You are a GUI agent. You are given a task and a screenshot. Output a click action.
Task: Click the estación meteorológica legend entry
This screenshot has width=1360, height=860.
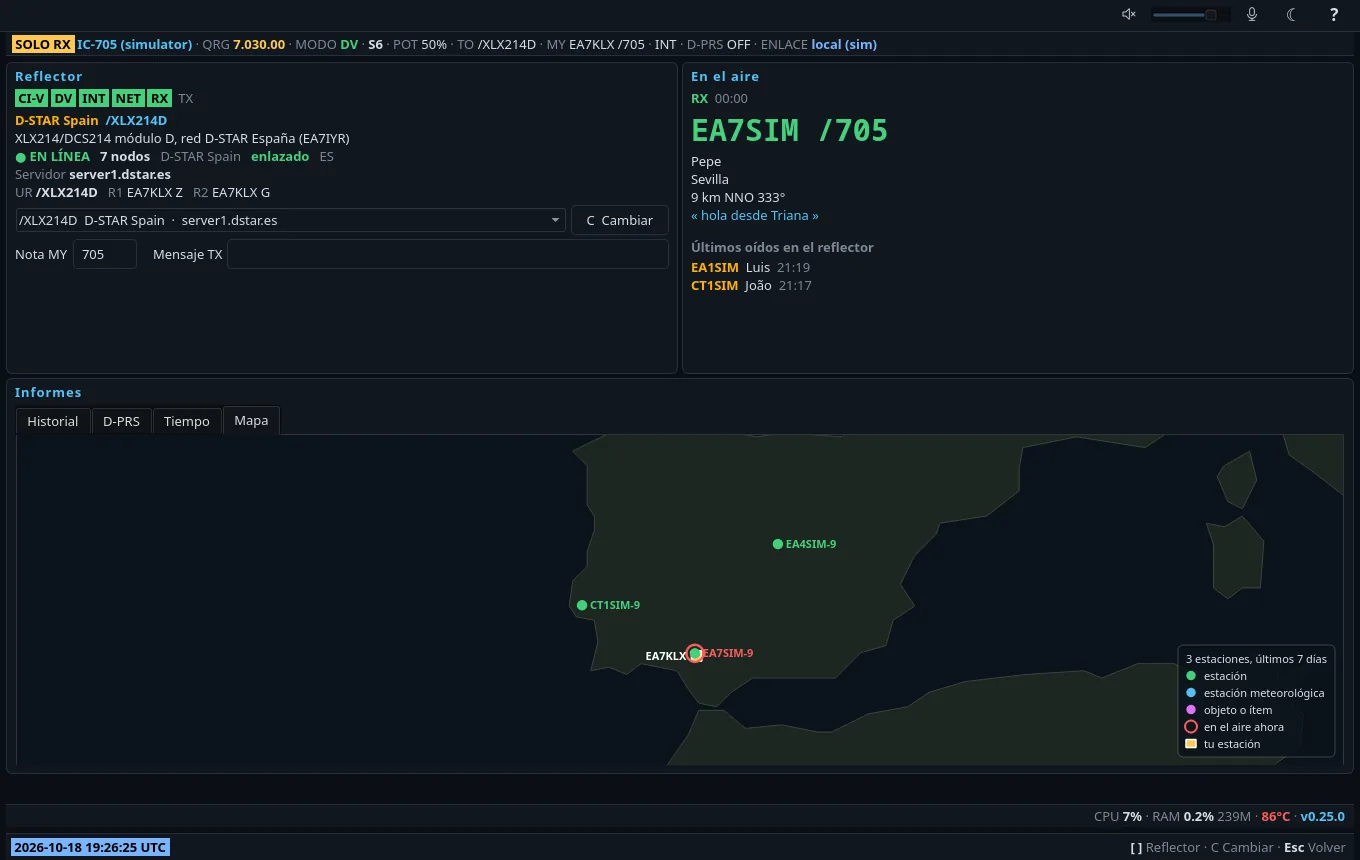tap(1255, 693)
